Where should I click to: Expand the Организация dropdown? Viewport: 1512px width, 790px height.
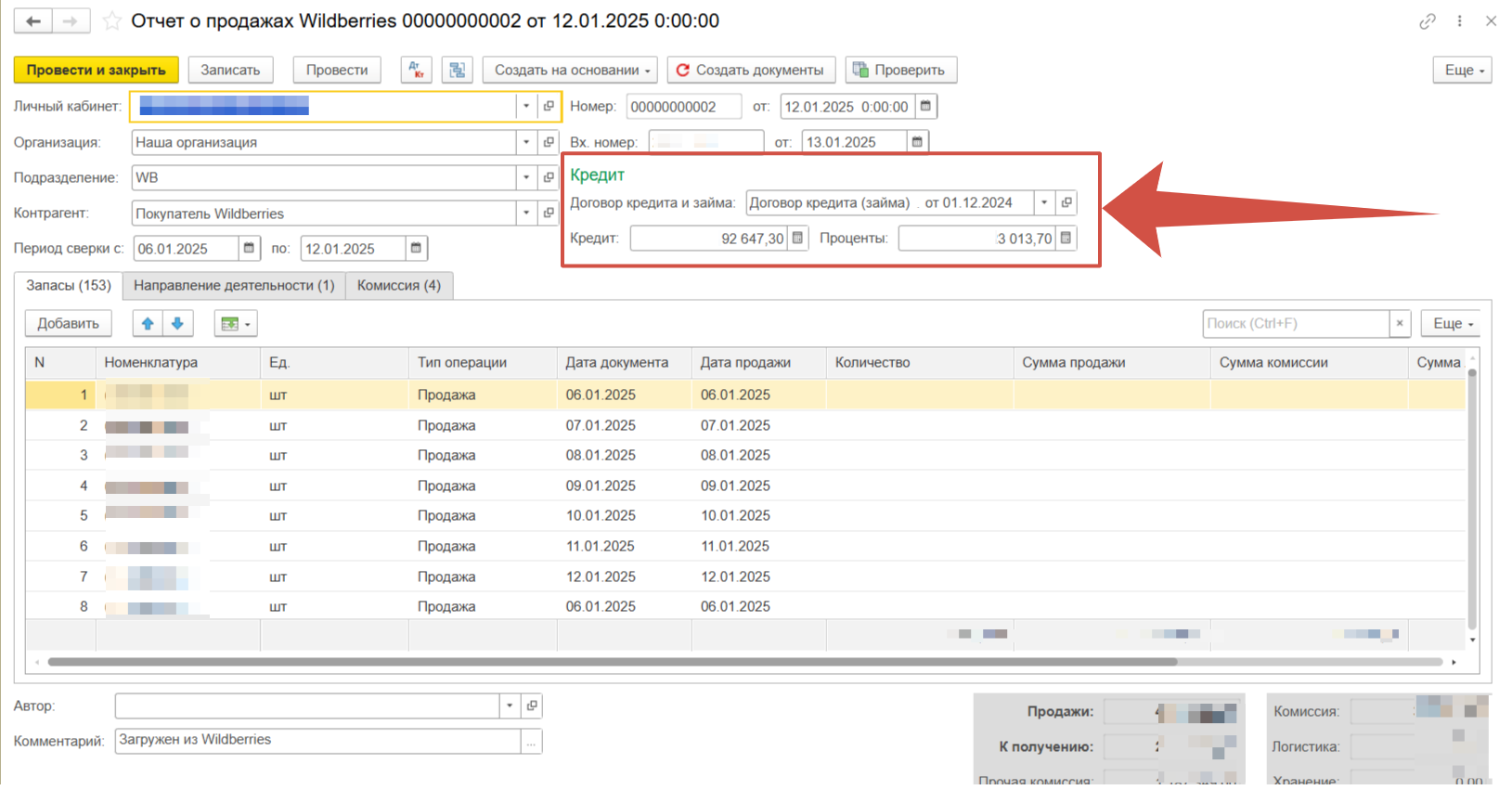click(526, 142)
